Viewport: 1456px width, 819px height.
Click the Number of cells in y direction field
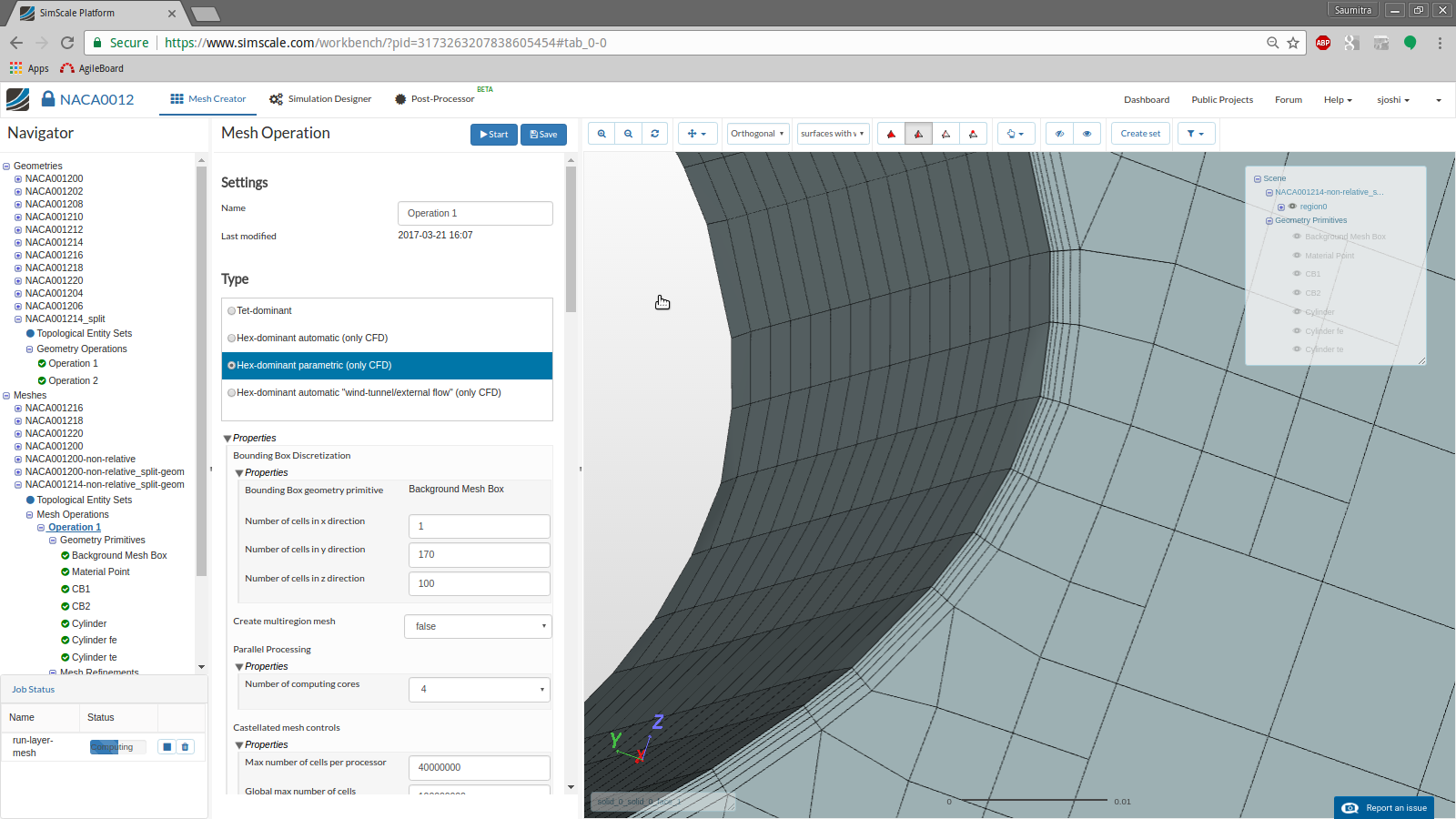479,554
